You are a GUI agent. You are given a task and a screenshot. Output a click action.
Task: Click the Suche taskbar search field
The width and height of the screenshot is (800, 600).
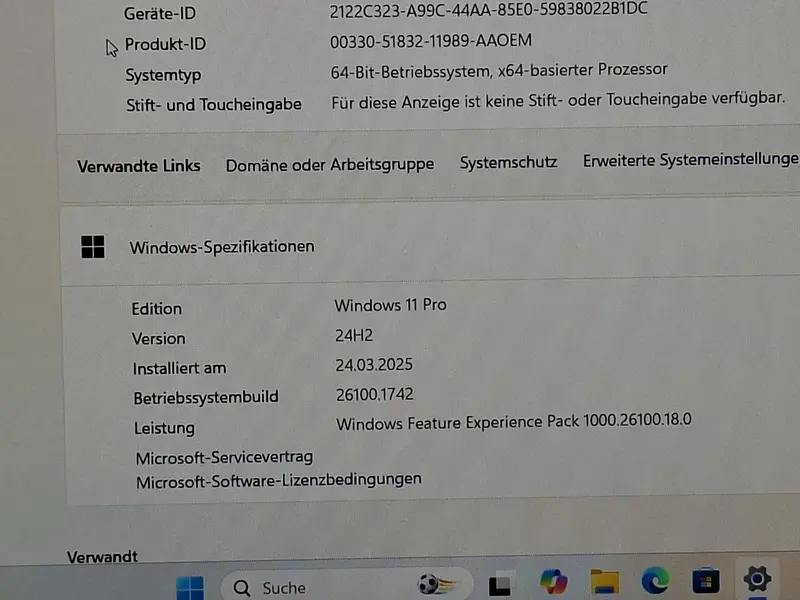(347, 586)
